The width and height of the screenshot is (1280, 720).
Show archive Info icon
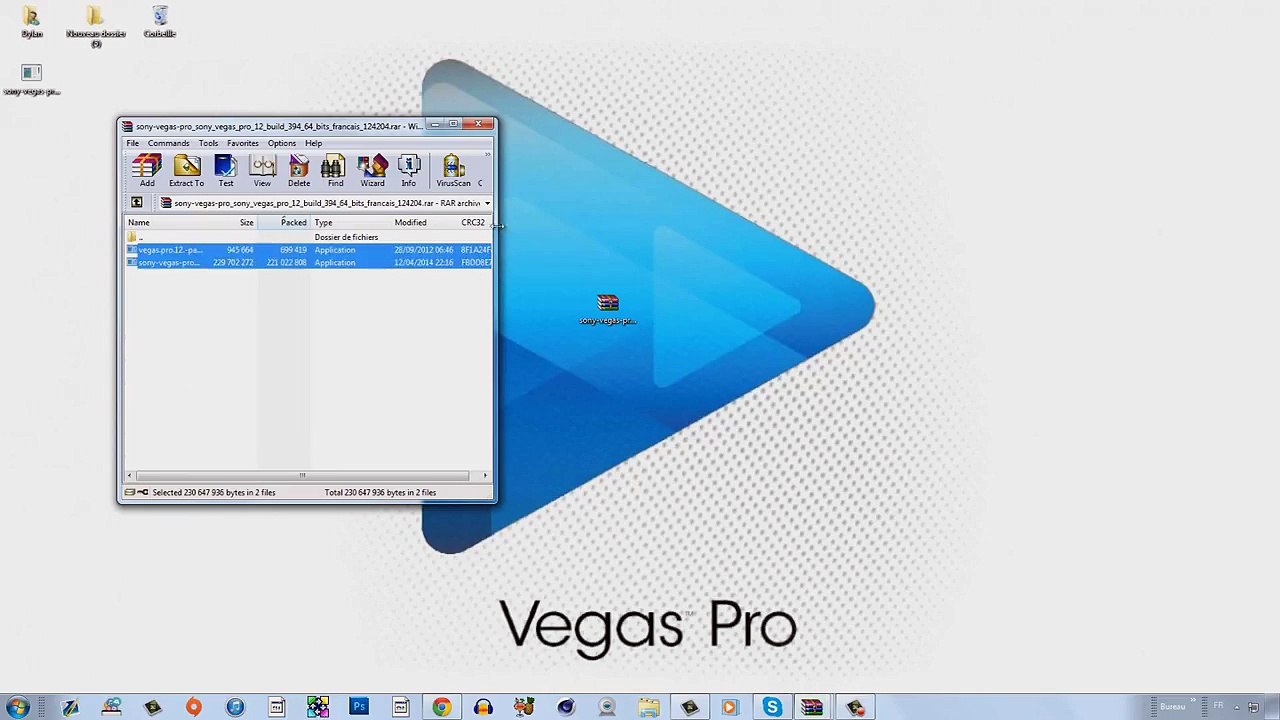pos(408,171)
